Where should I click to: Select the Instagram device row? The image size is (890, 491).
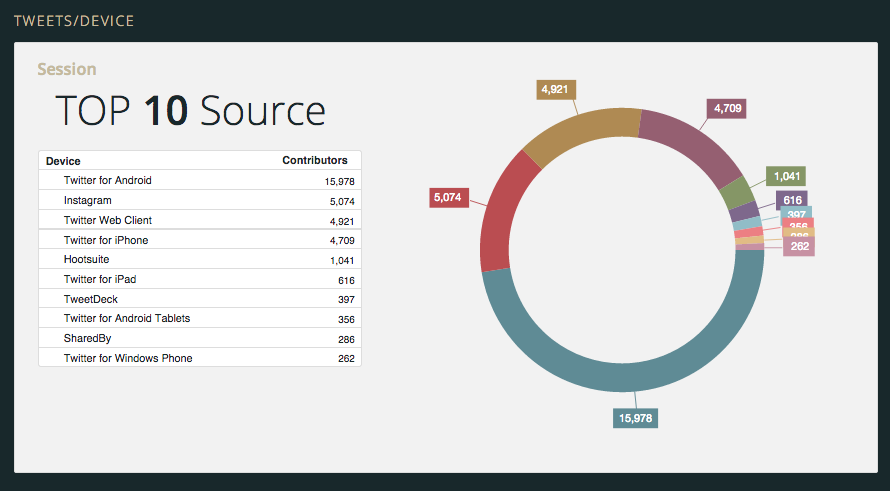pyautogui.click(x=200, y=200)
